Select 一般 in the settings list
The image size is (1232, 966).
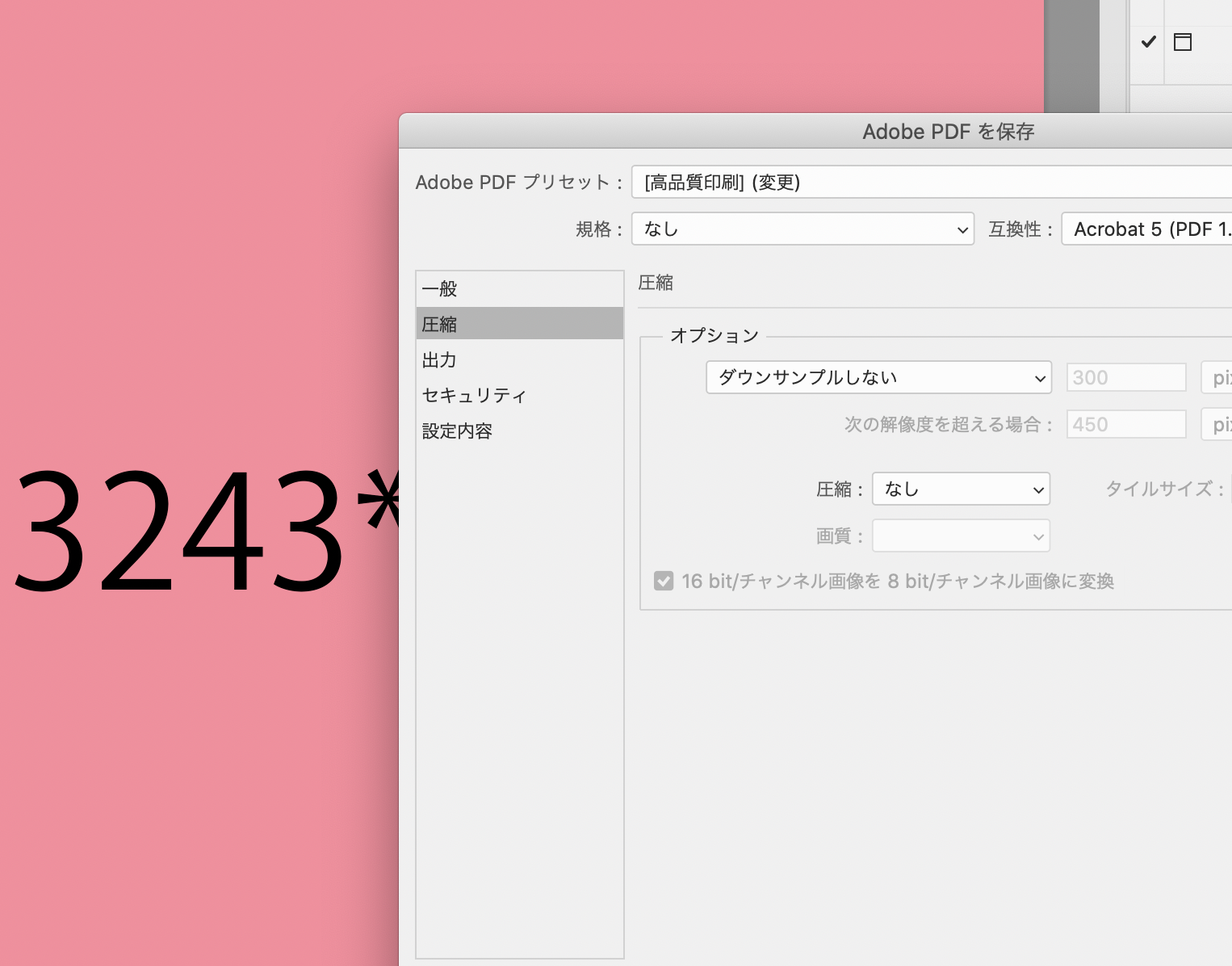tap(520, 288)
